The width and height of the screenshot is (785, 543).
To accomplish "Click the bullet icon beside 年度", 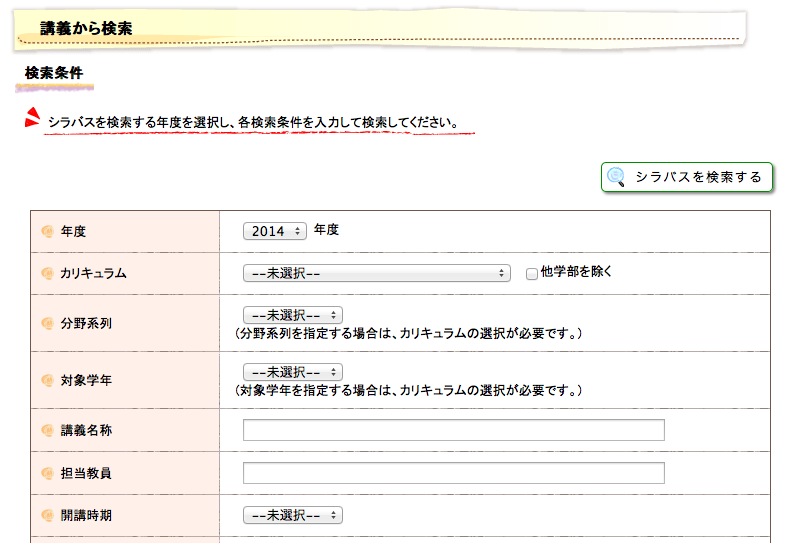I will coord(47,231).
